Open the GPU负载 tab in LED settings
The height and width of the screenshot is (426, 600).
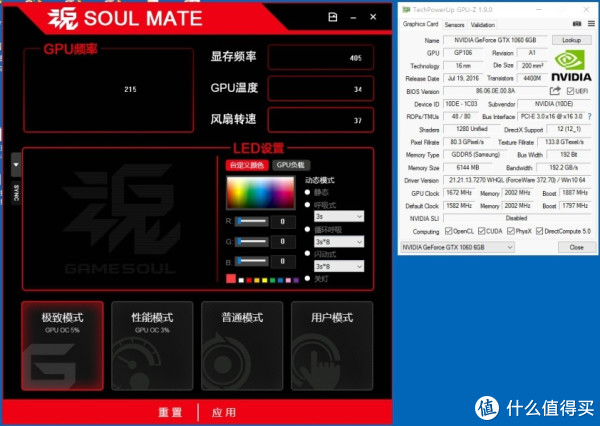(x=292, y=164)
